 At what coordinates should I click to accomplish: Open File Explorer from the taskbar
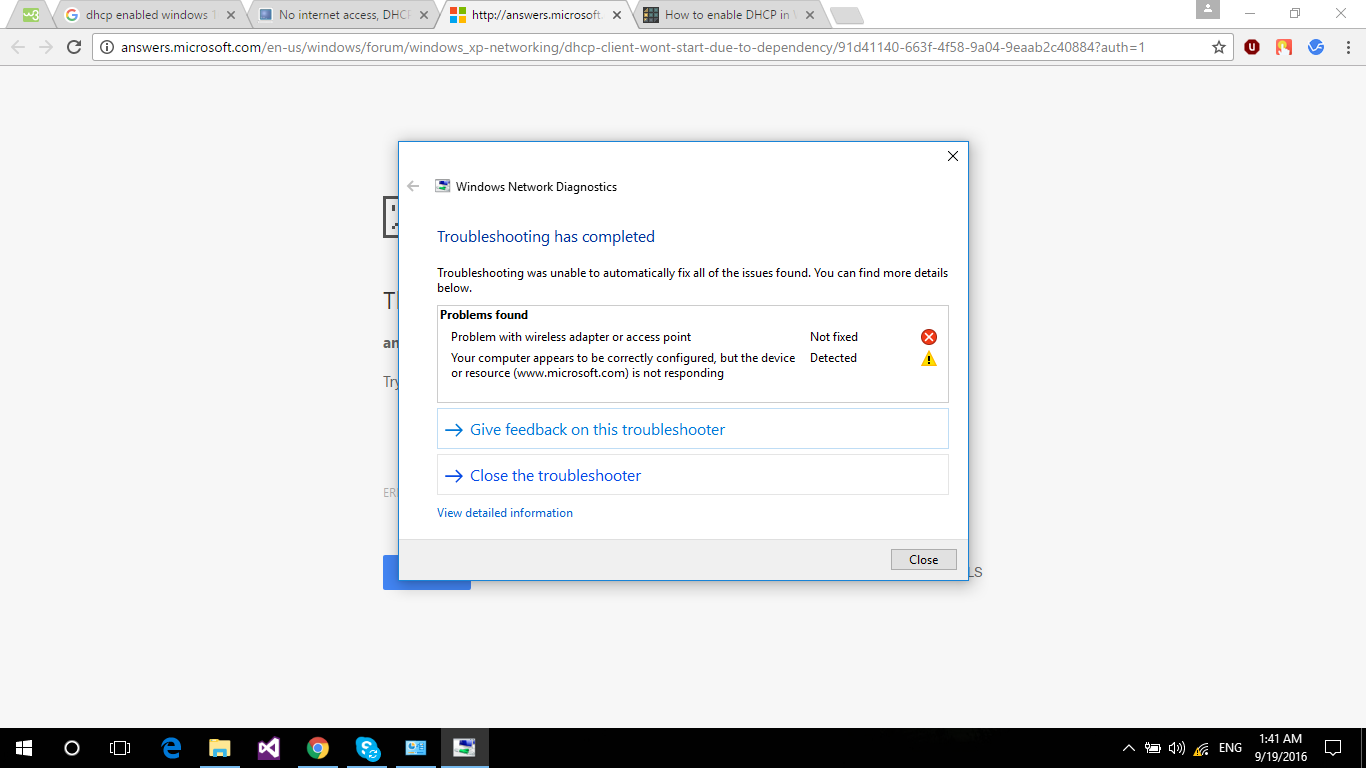[x=220, y=748]
